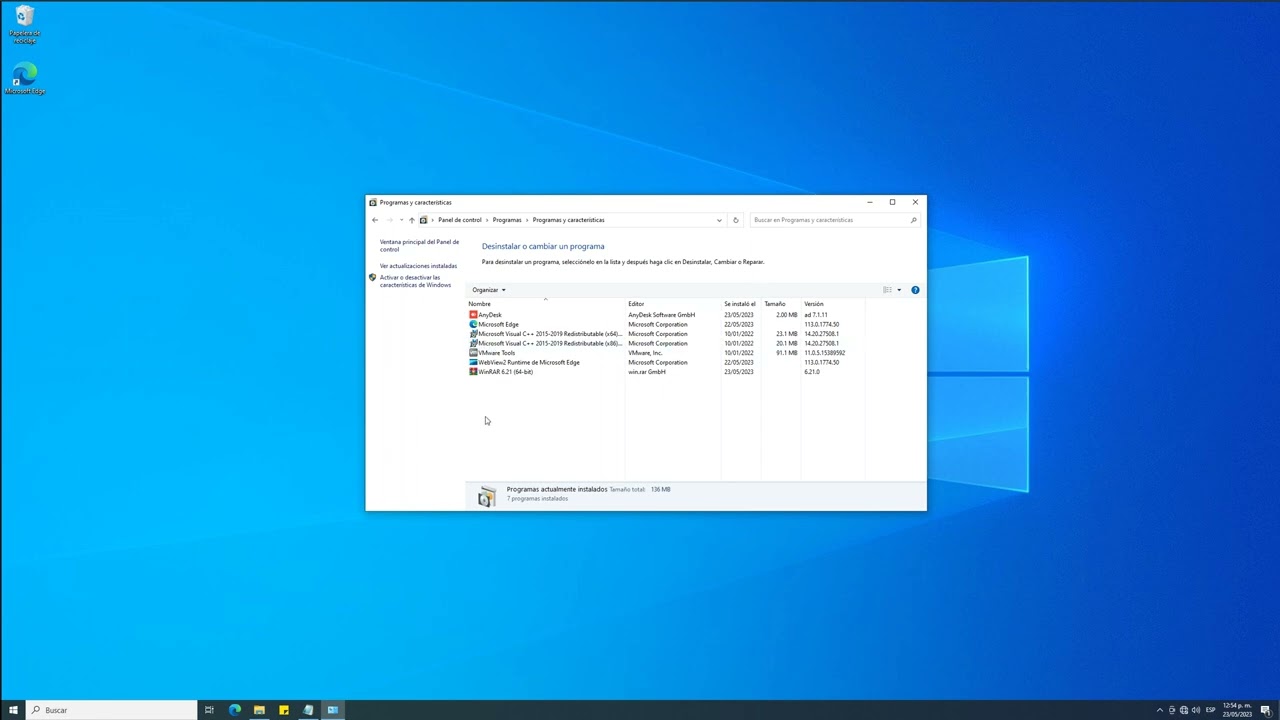Viewport: 1280px width, 720px height.
Task: Open the notification center icon
Action: (1266, 710)
